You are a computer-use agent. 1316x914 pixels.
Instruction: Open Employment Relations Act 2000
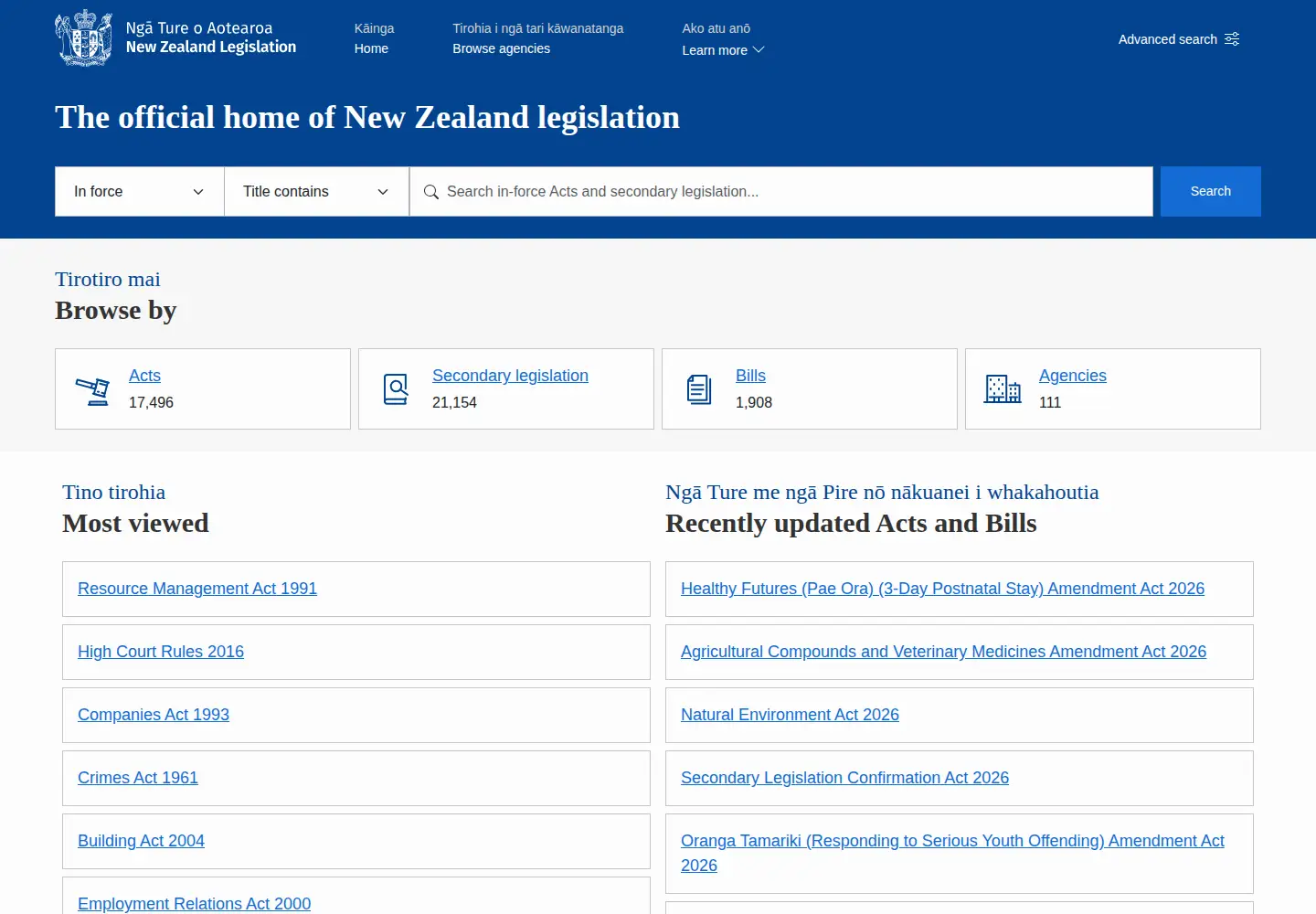pos(194,903)
